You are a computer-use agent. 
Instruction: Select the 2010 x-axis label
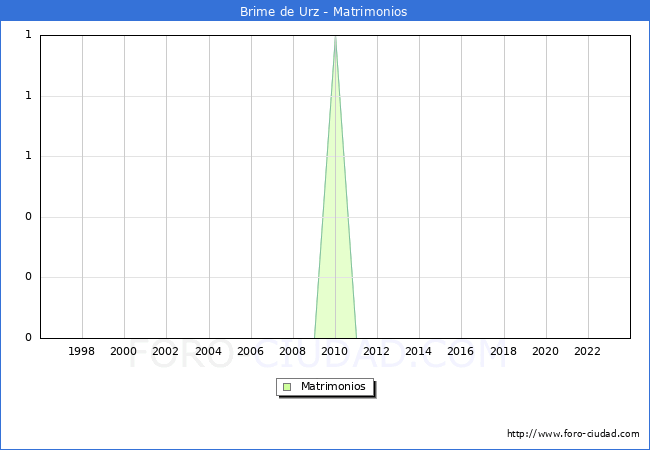(x=334, y=351)
